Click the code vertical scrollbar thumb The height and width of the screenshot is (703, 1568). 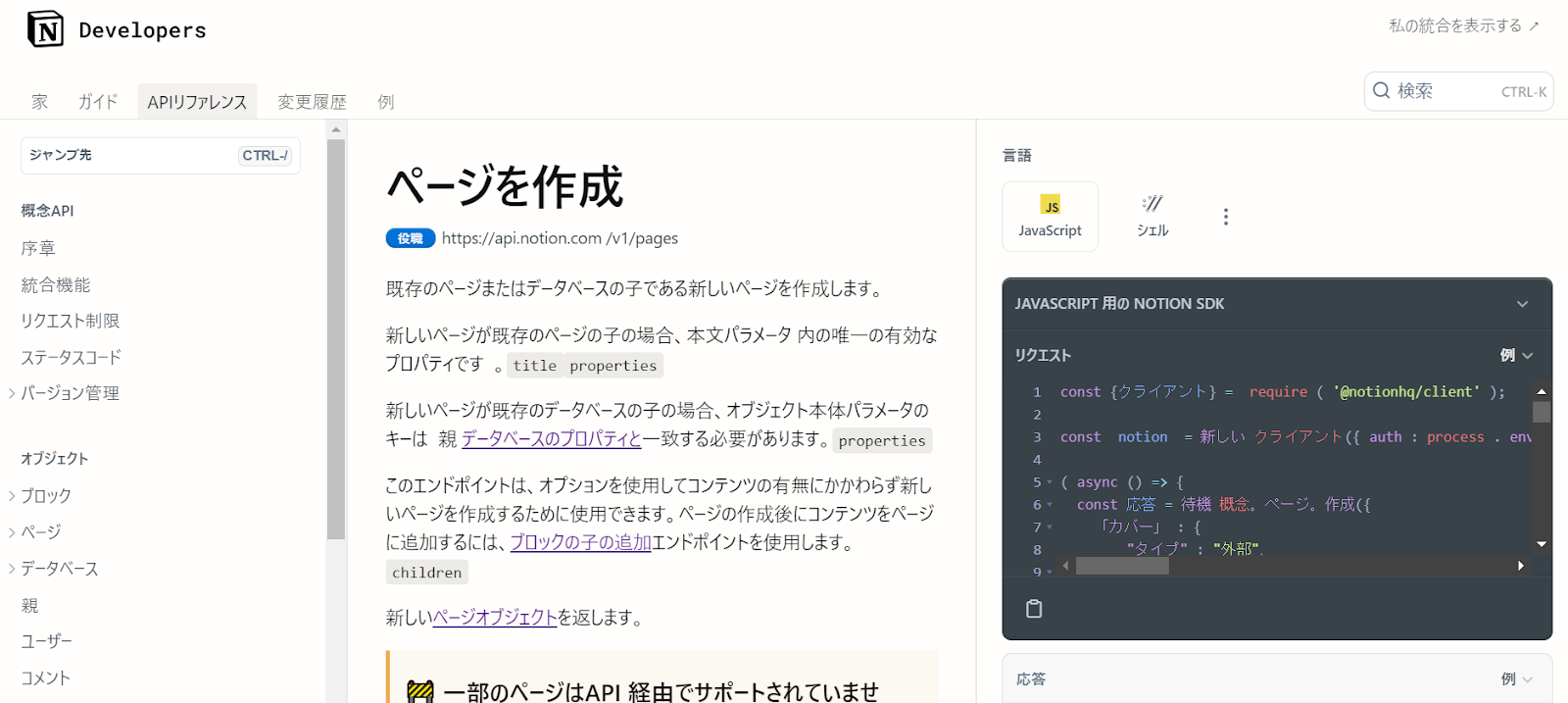point(1542,412)
